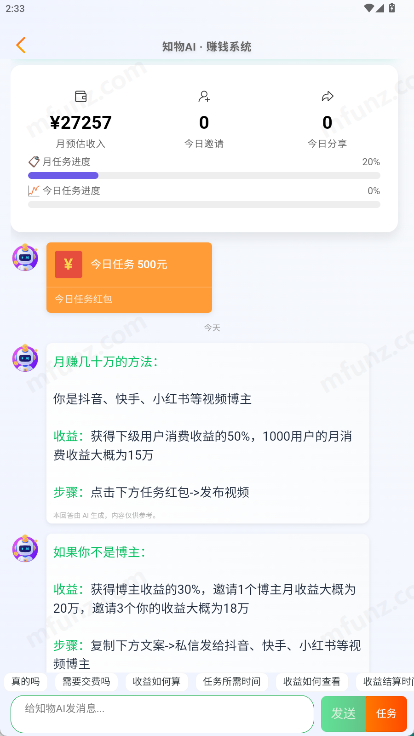The image size is (414, 736).
Task: Select the 收益如何算 quick reply chip
Action: pos(156,682)
